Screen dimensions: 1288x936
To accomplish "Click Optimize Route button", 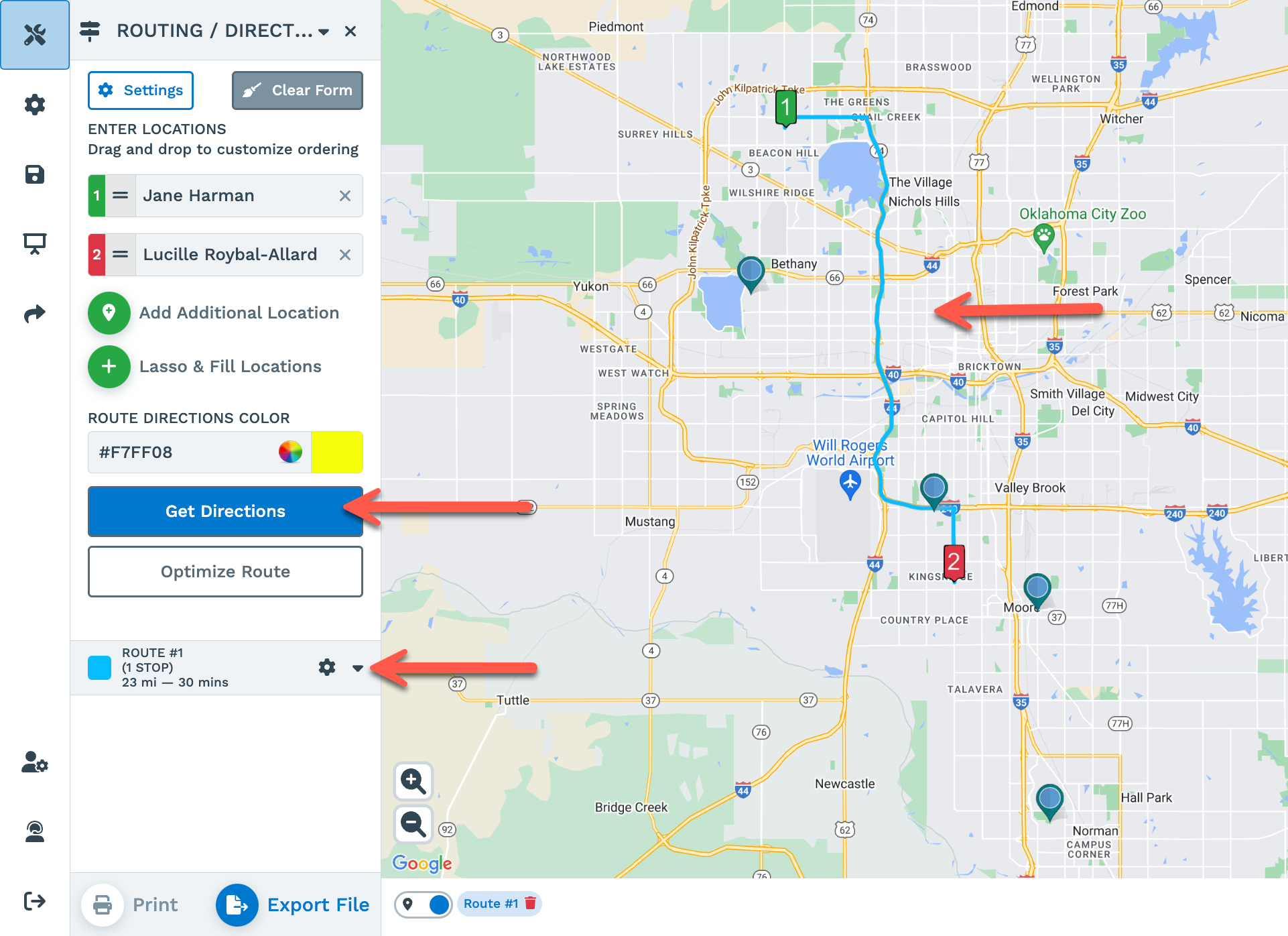I will pyautogui.click(x=225, y=571).
